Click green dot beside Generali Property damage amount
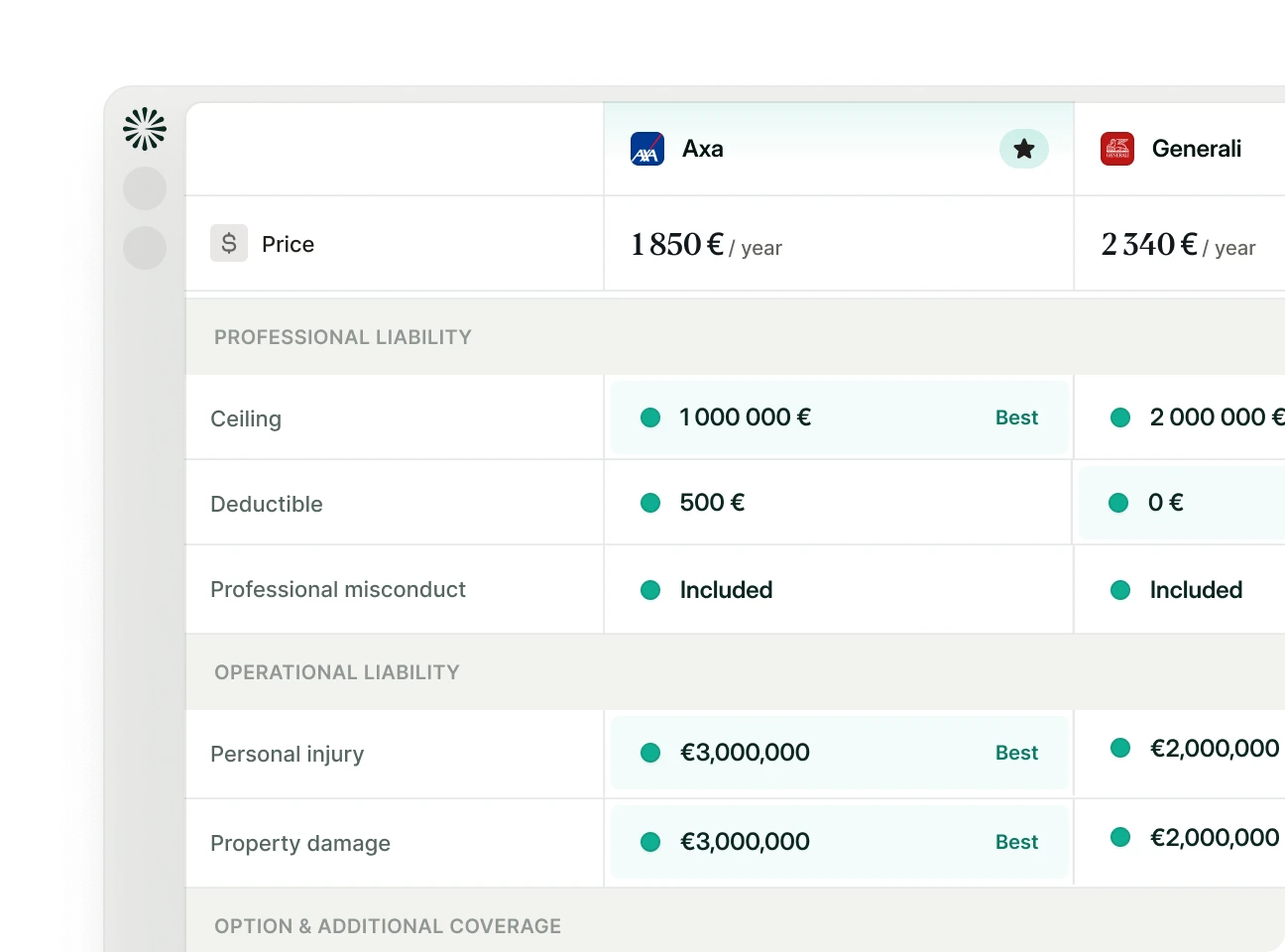The image size is (1285, 952). [1120, 837]
